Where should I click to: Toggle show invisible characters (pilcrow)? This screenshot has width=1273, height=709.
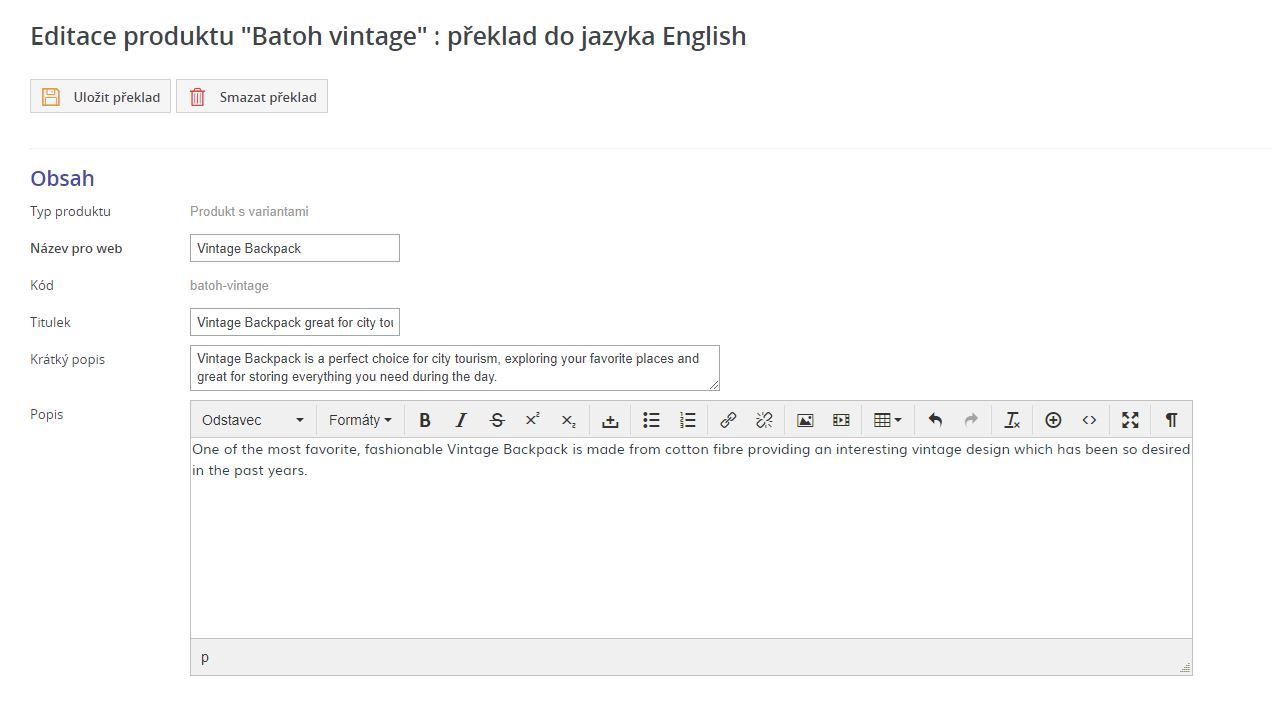coord(1171,420)
